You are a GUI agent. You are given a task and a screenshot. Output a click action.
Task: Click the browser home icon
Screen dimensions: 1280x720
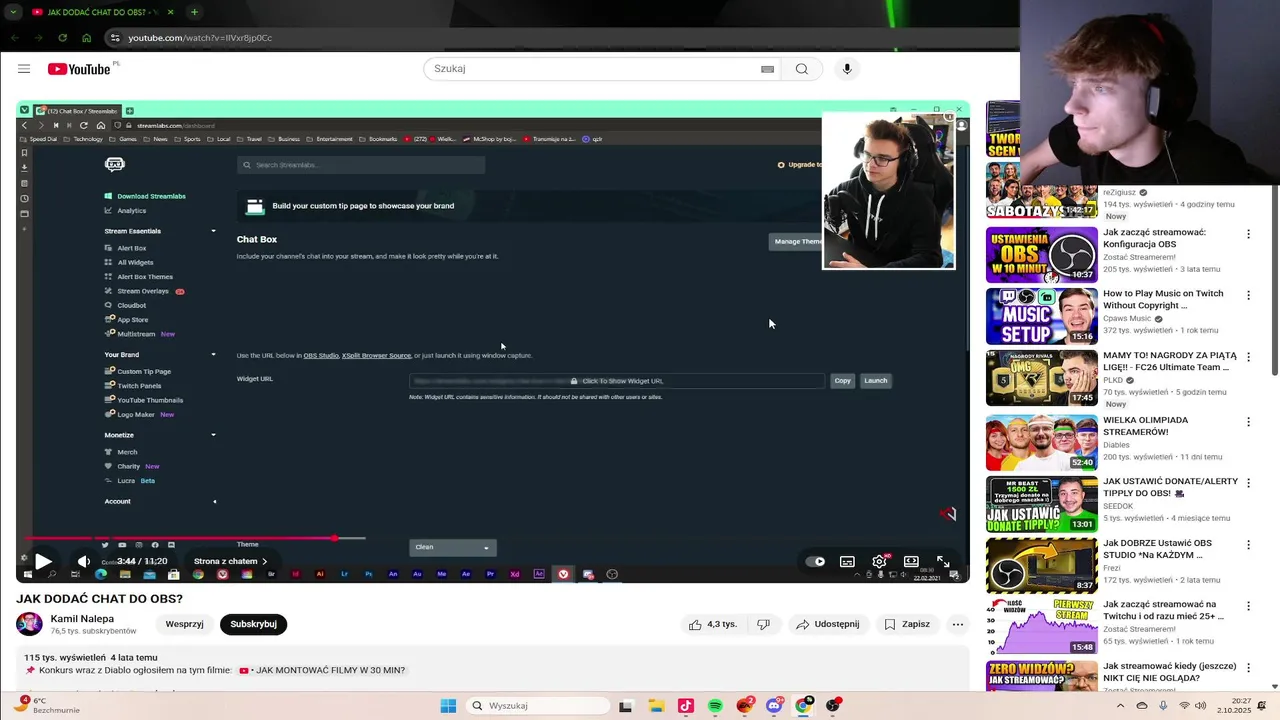(87, 38)
